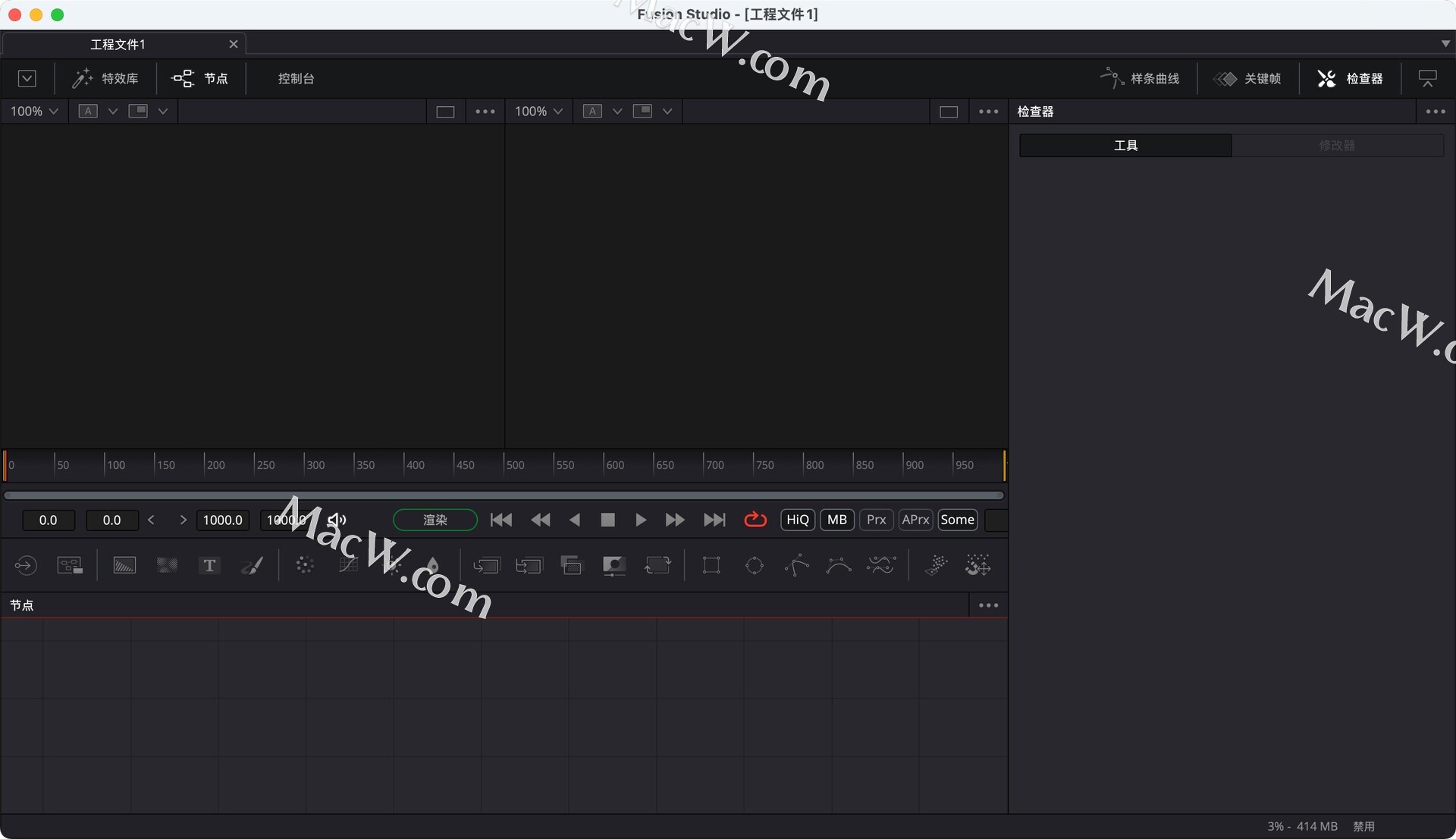
Task: Toggle the Some selective update button
Action: pyautogui.click(x=958, y=520)
